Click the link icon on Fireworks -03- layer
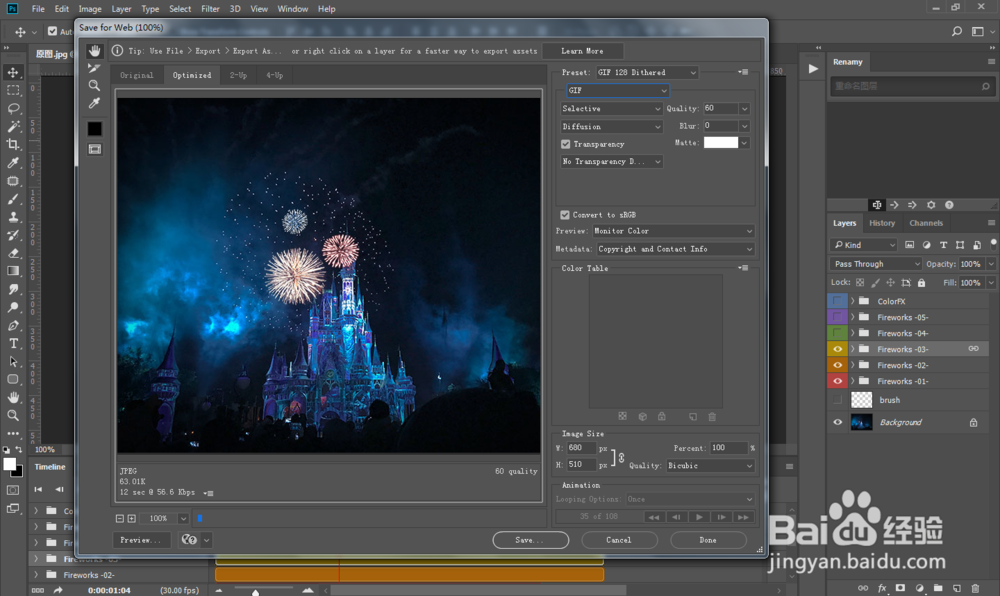The height and width of the screenshot is (596, 1000). pyautogui.click(x=973, y=349)
